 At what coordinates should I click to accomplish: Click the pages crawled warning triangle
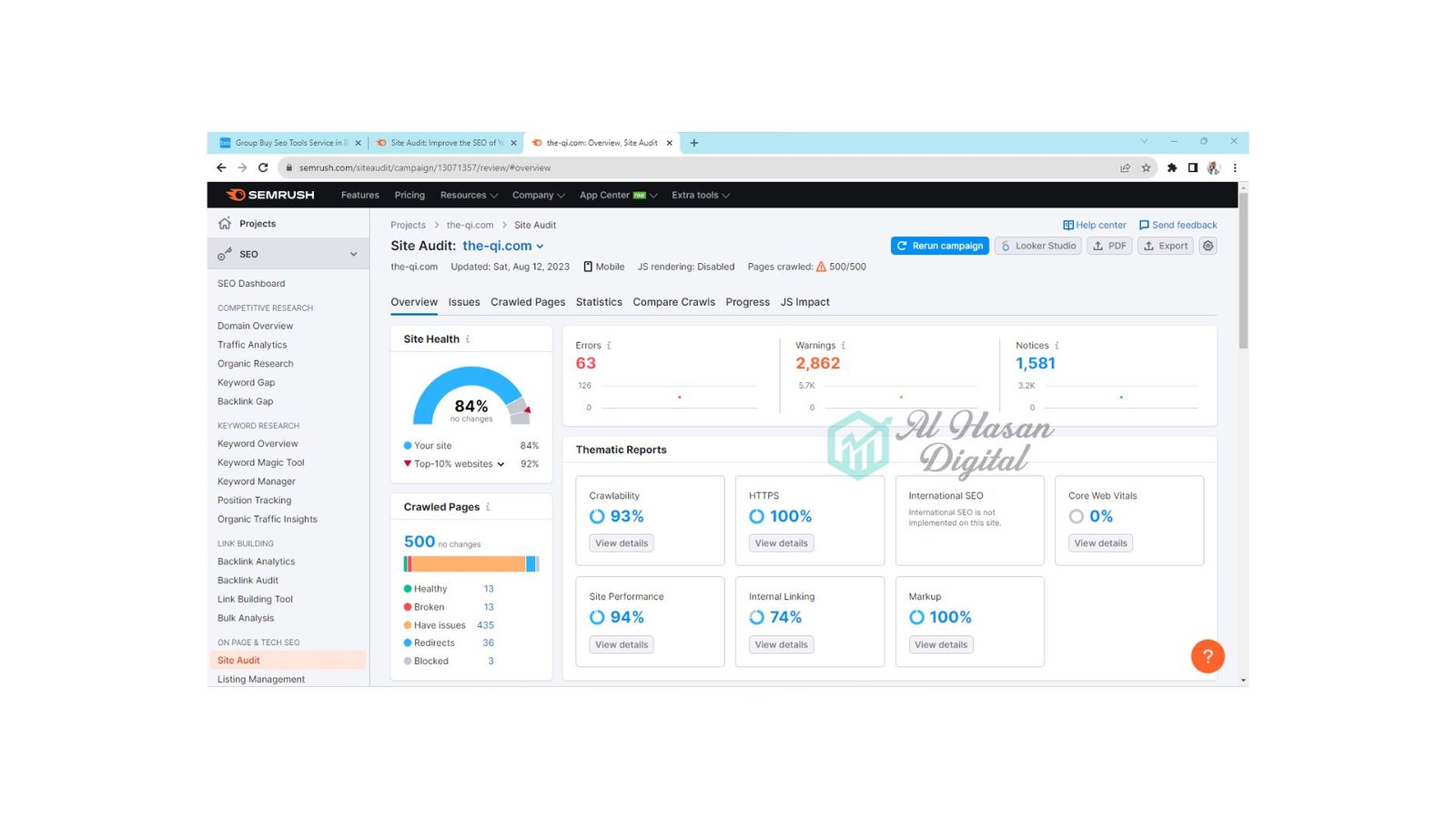click(x=821, y=267)
